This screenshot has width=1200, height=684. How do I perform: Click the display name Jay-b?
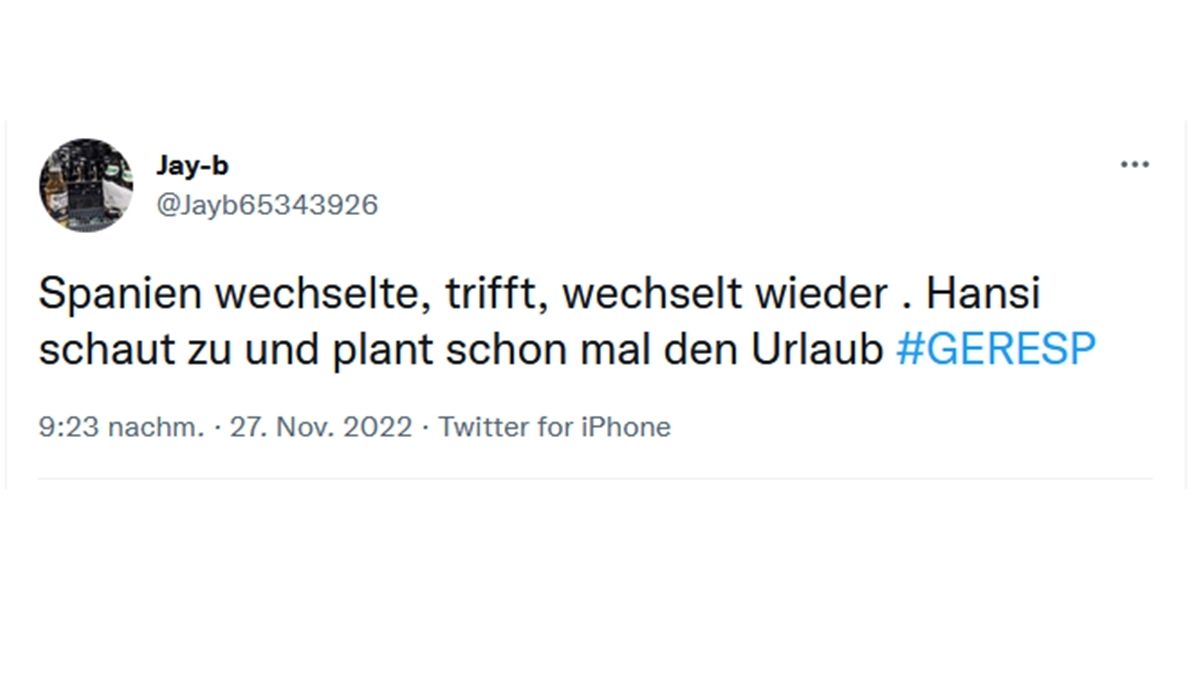click(194, 164)
